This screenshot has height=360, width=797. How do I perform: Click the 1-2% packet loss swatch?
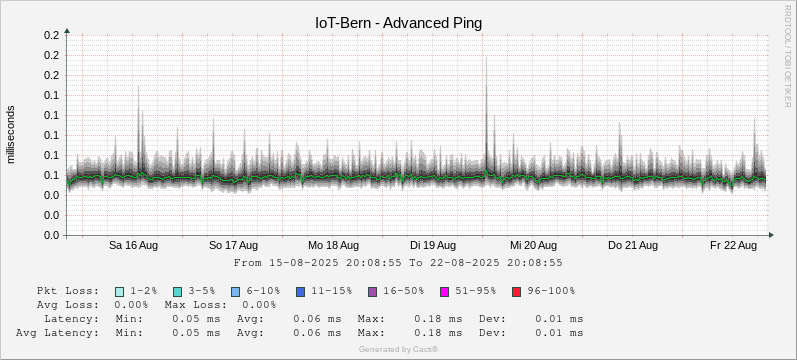[119, 292]
